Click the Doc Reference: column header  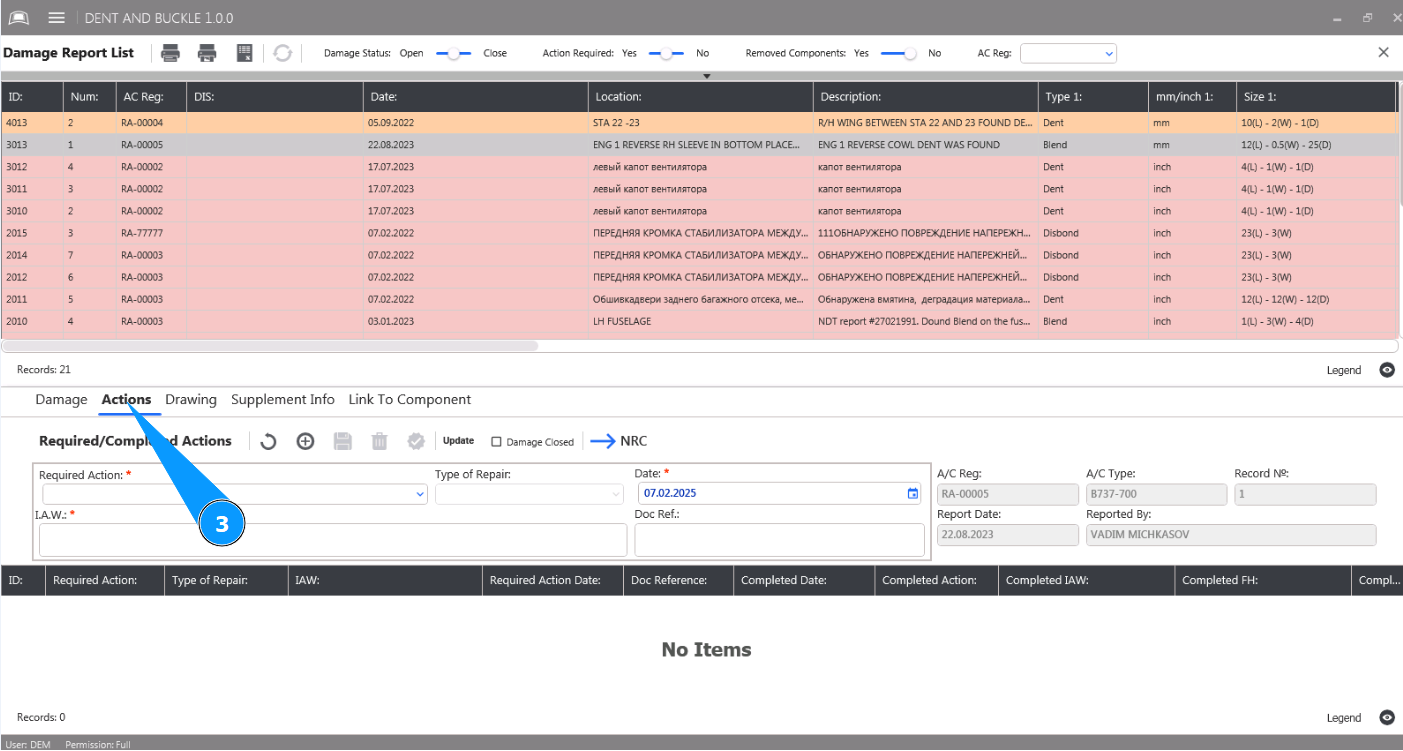tap(679, 580)
